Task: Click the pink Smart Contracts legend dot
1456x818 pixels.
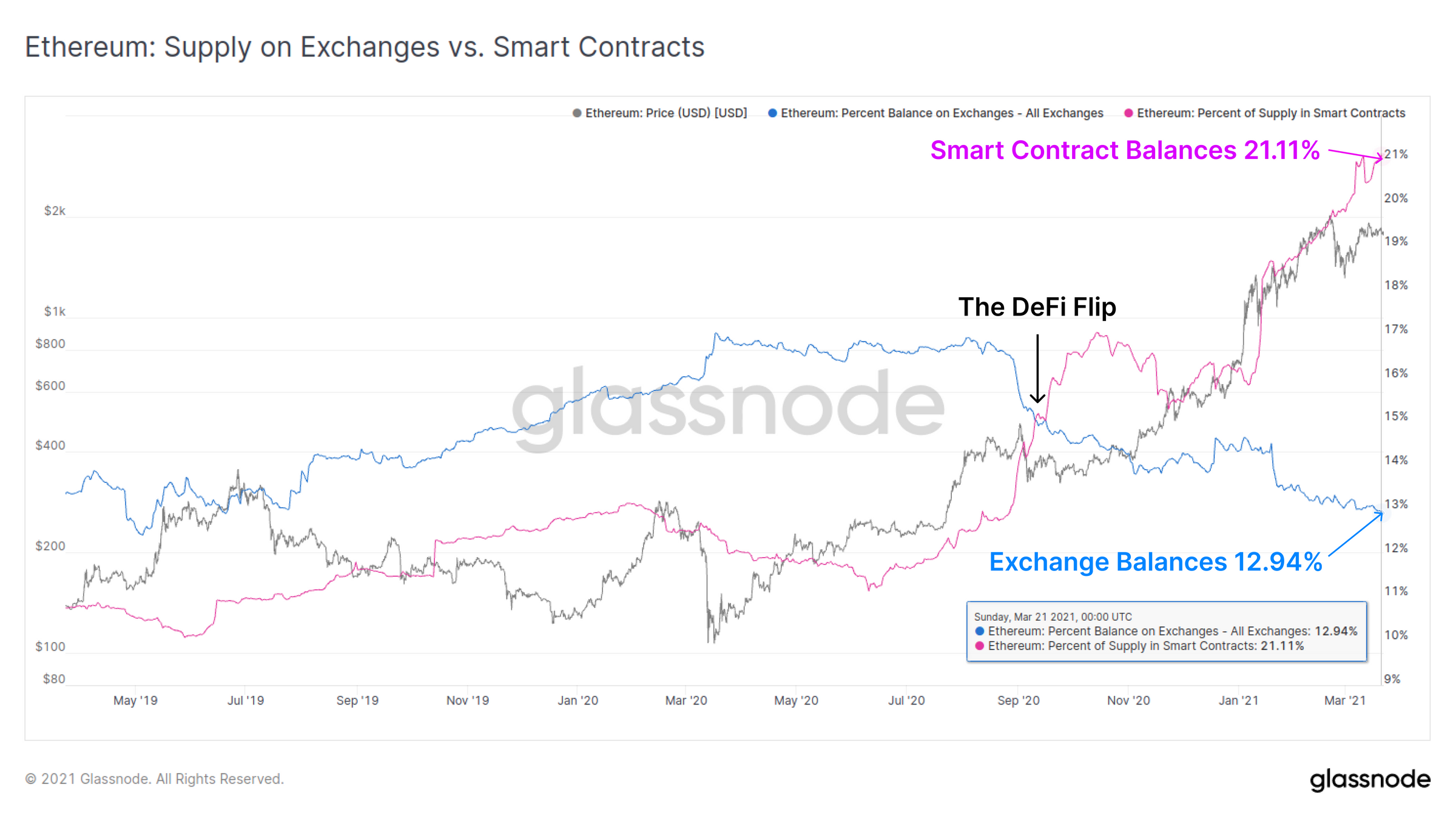Action: tap(1128, 113)
